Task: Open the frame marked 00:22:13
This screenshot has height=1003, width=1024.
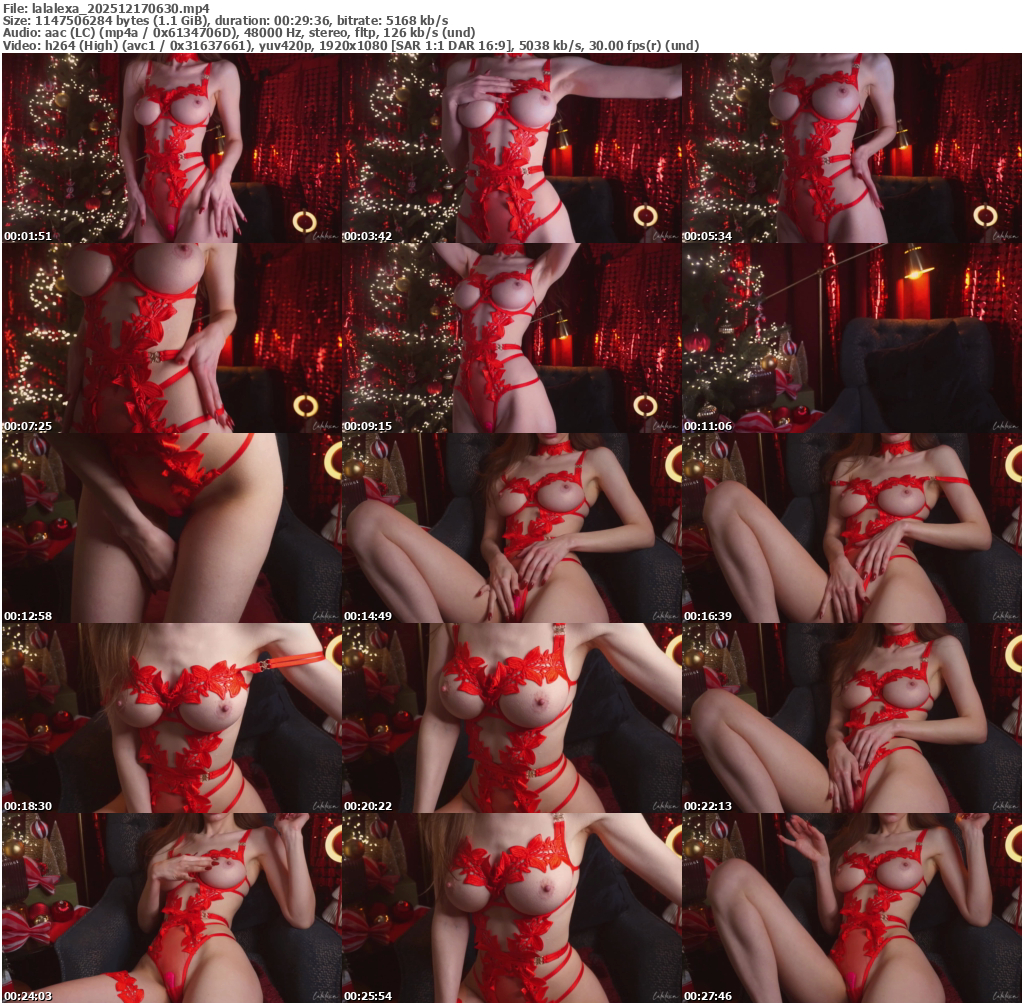Action: pyautogui.click(x=851, y=718)
